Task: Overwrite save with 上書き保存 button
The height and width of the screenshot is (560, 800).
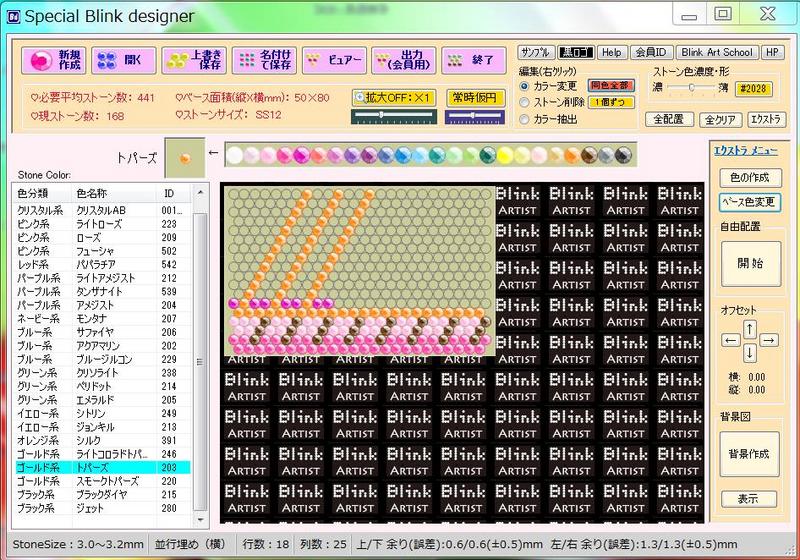Action: [194, 61]
